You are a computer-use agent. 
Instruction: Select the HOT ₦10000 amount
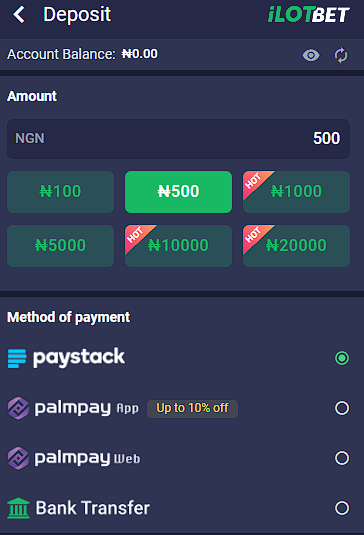pyautogui.click(x=178, y=246)
